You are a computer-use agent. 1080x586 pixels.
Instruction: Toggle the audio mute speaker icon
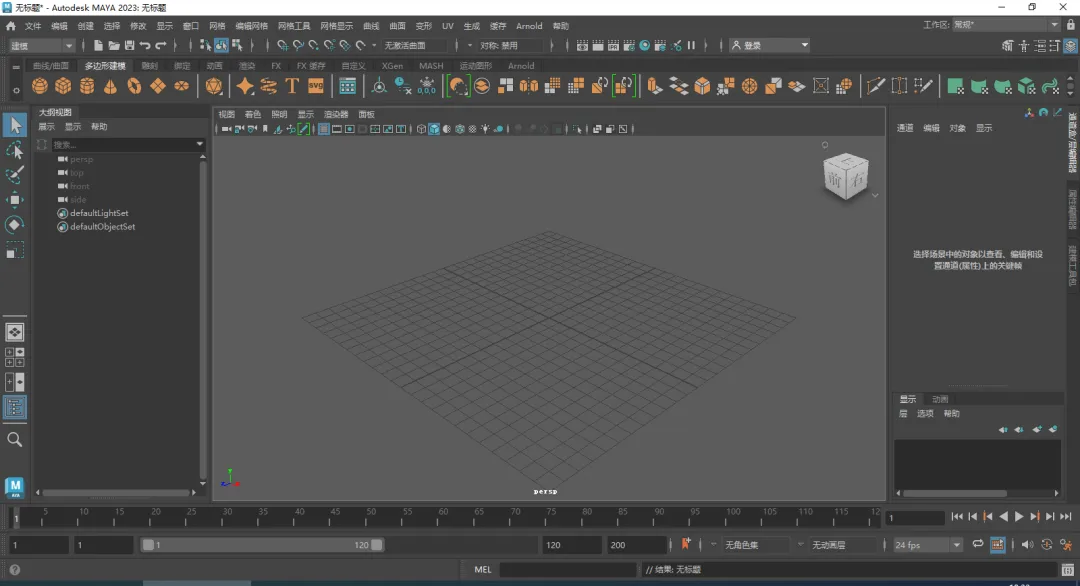(x=1027, y=544)
